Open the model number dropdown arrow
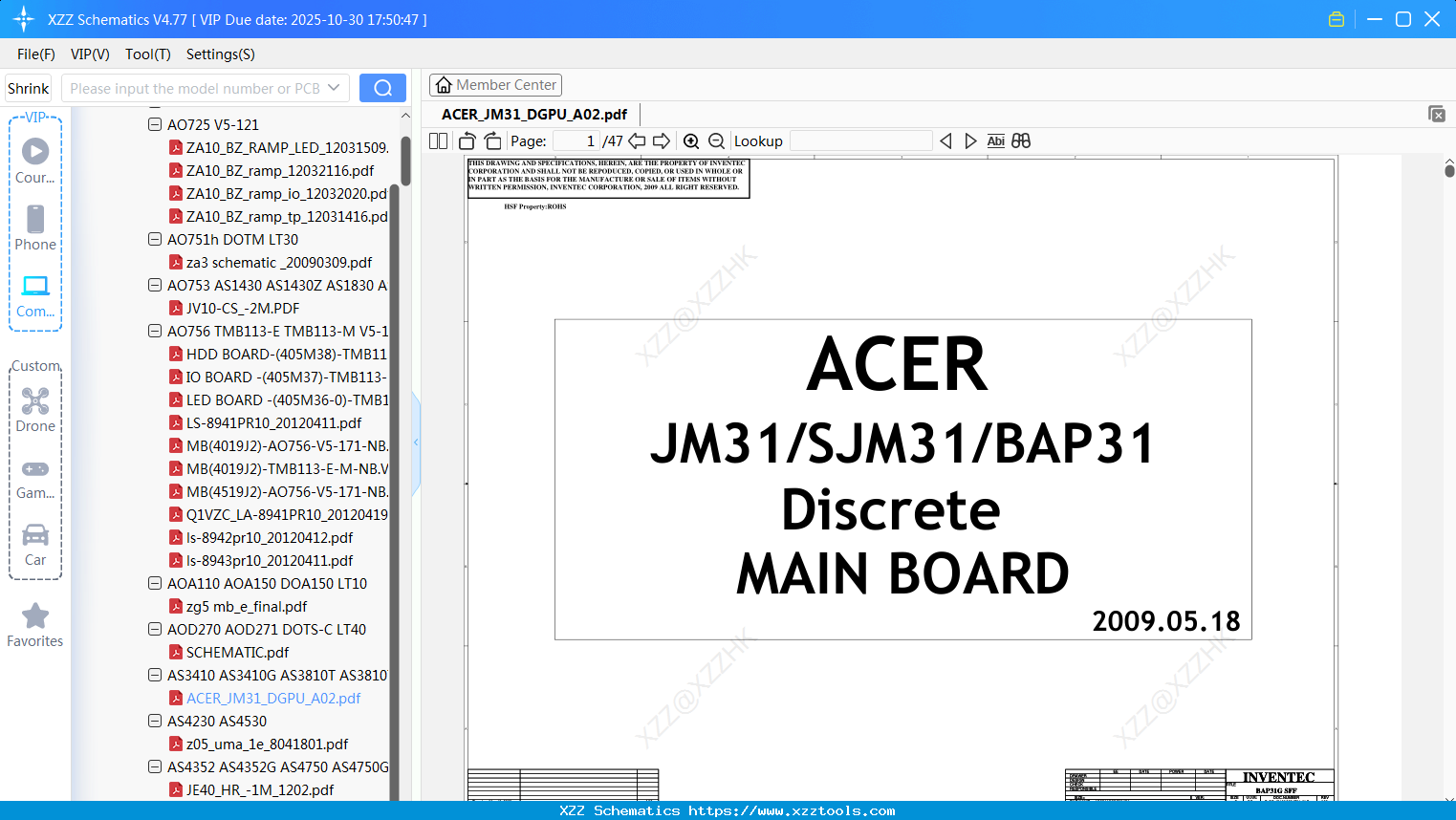 coord(334,88)
